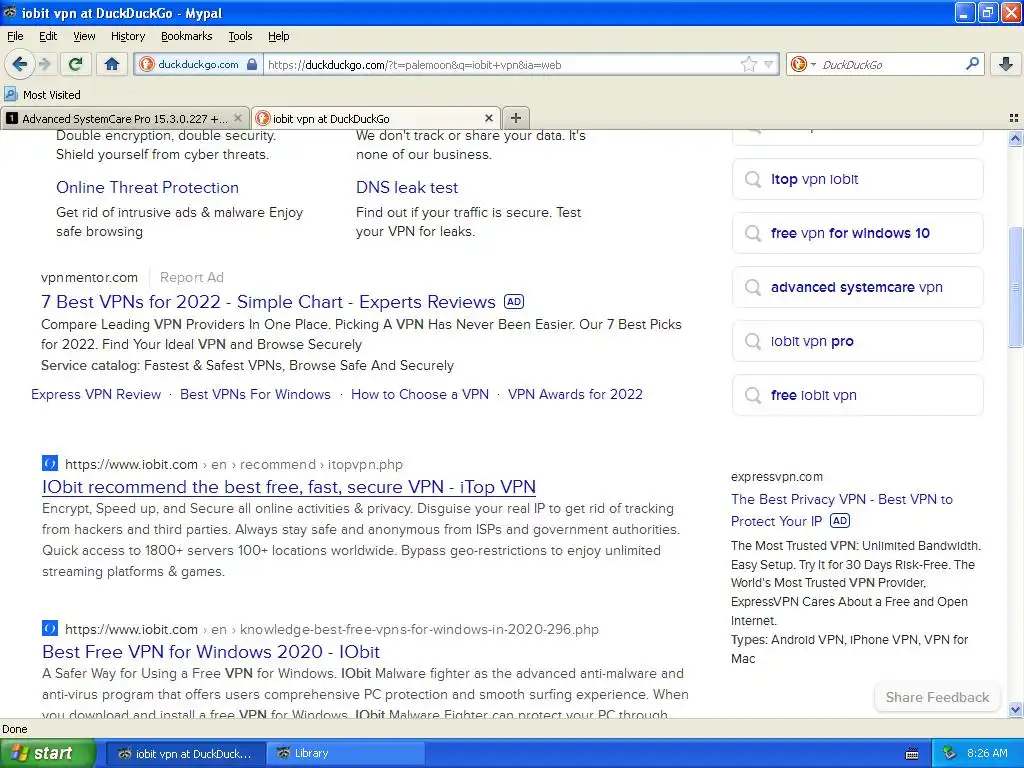Viewport: 1024px width, 768px height.
Task: Open the Downloads arrow button
Action: pyautogui.click(x=1006, y=64)
